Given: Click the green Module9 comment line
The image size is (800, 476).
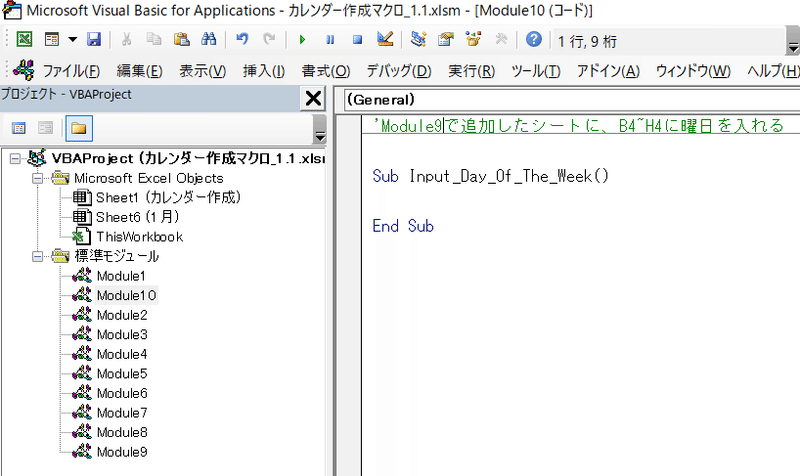Looking at the screenshot, I should point(578,126).
